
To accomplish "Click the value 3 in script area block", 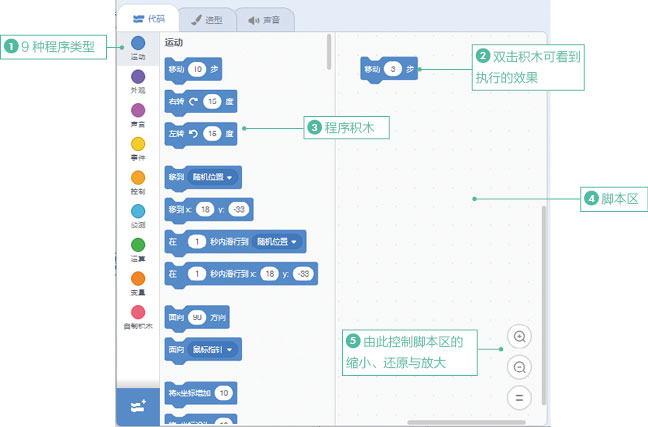I will pyautogui.click(x=393, y=69).
